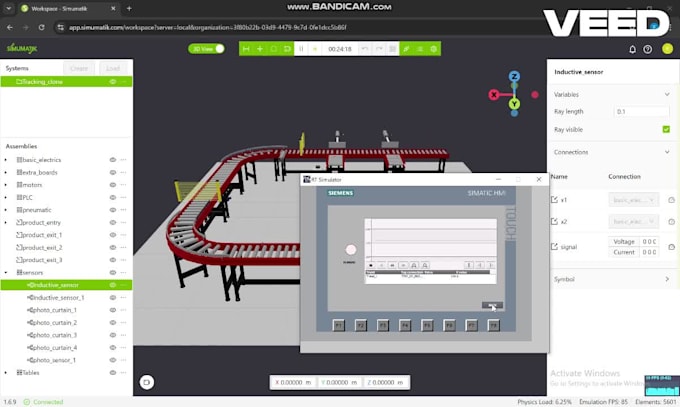
Task: Expand the Tables tree node
Action: click(6, 373)
